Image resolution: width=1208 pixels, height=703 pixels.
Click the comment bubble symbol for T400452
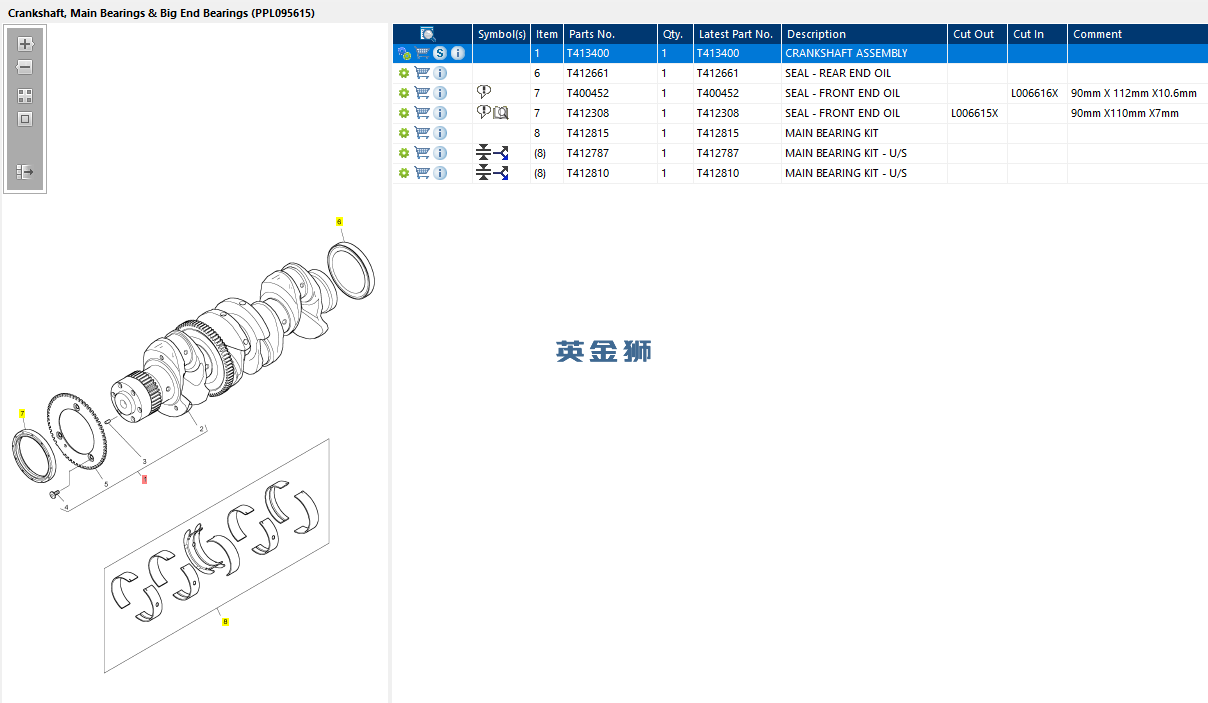(484, 92)
